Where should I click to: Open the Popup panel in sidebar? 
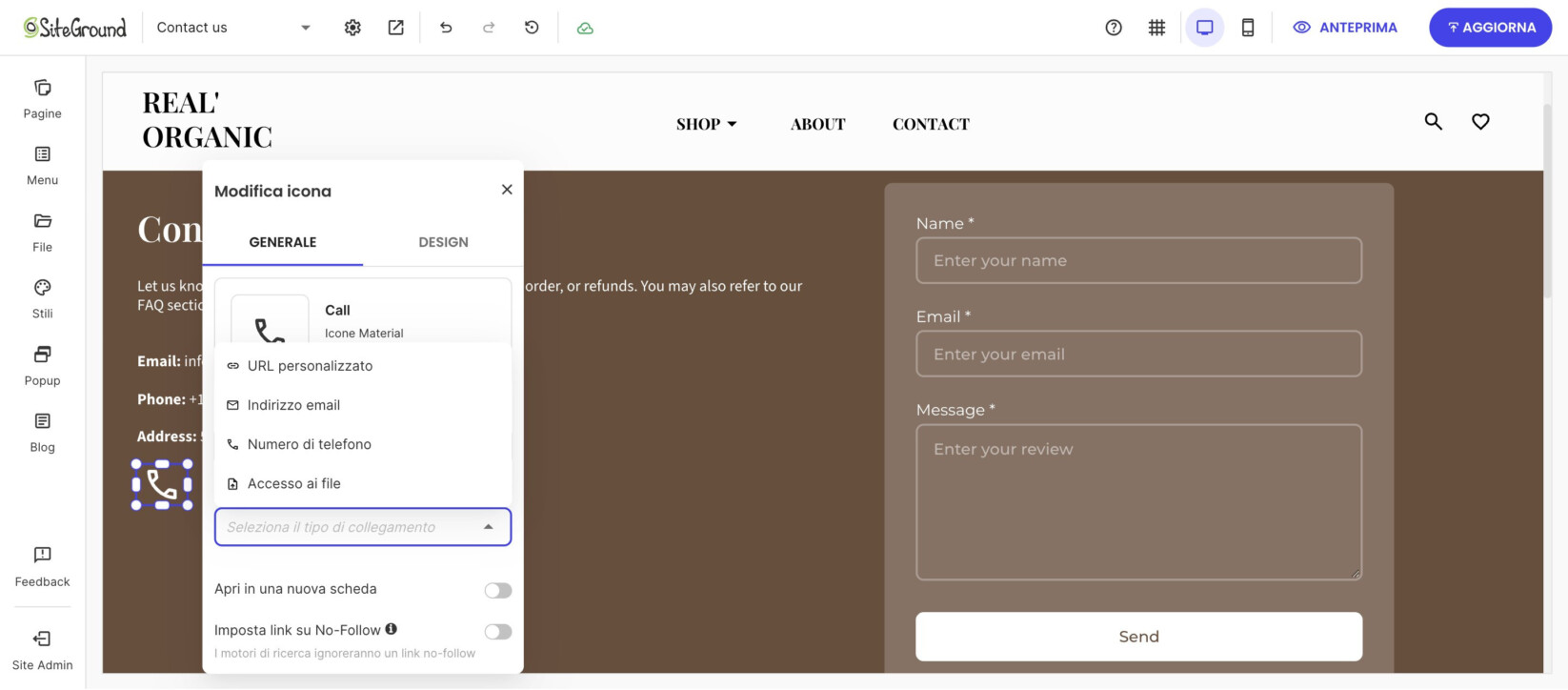click(42, 366)
